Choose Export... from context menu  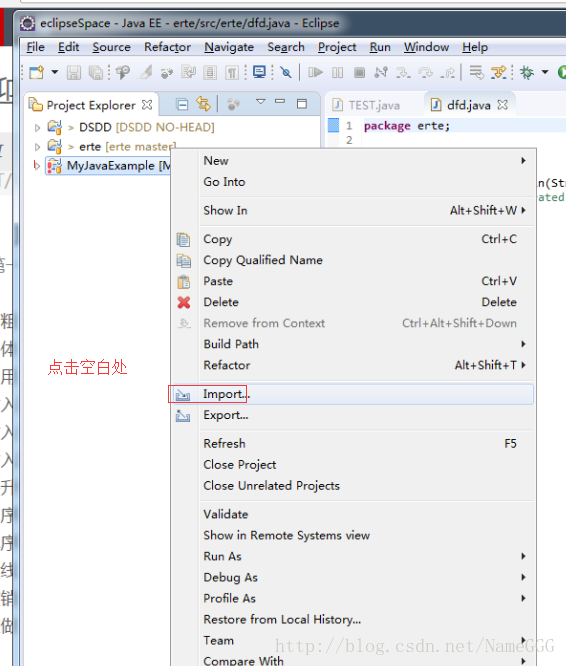pyautogui.click(x=352, y=415)
